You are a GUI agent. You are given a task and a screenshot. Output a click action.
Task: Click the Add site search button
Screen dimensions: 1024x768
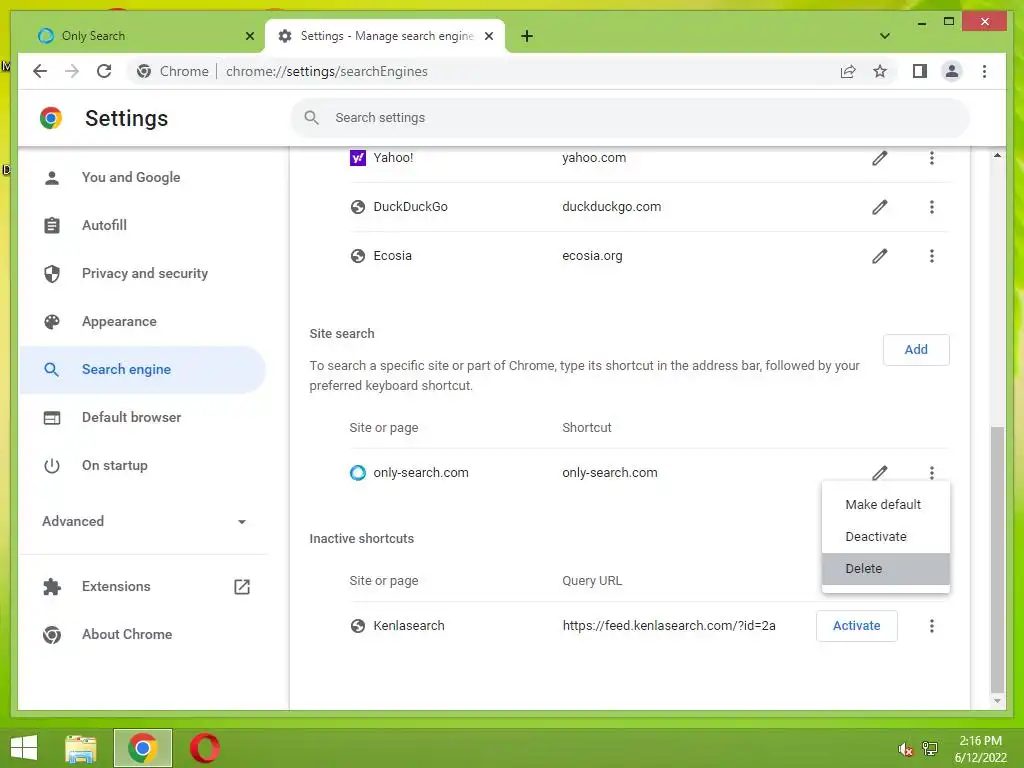coord(916,349)
